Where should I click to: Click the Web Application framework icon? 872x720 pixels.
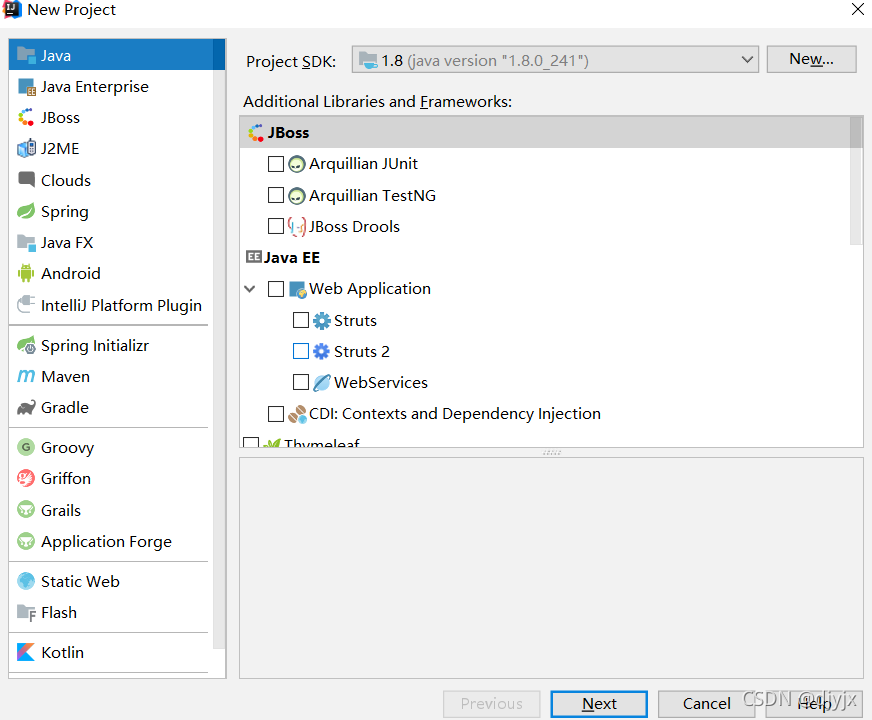298,289
